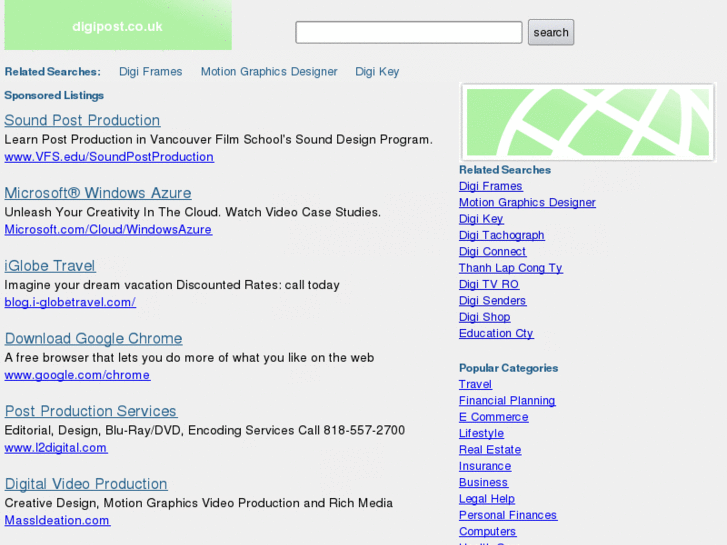Viewport: 727px width, 545px height.
Task: Visit MassIdeation.com URL link
Action: pyautogui.click(x=57, y=520)
